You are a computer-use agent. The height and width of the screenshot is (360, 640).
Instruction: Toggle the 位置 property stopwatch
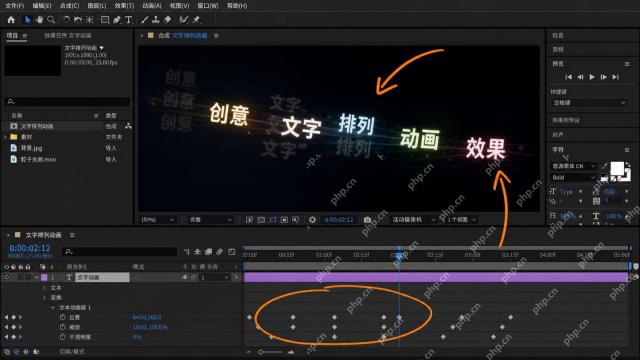click(62, 317)
